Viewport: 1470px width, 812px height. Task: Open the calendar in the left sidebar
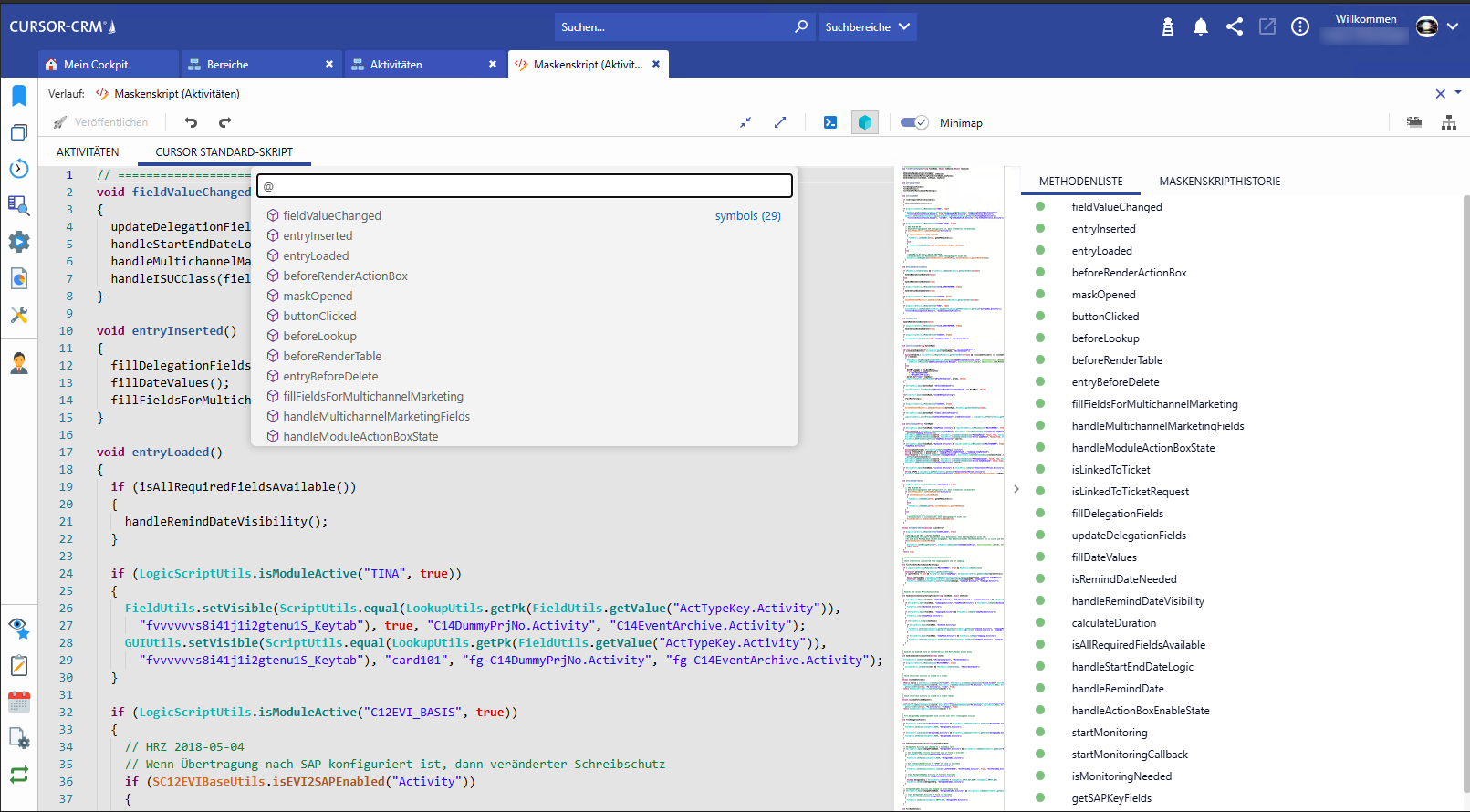click(19, 702)
